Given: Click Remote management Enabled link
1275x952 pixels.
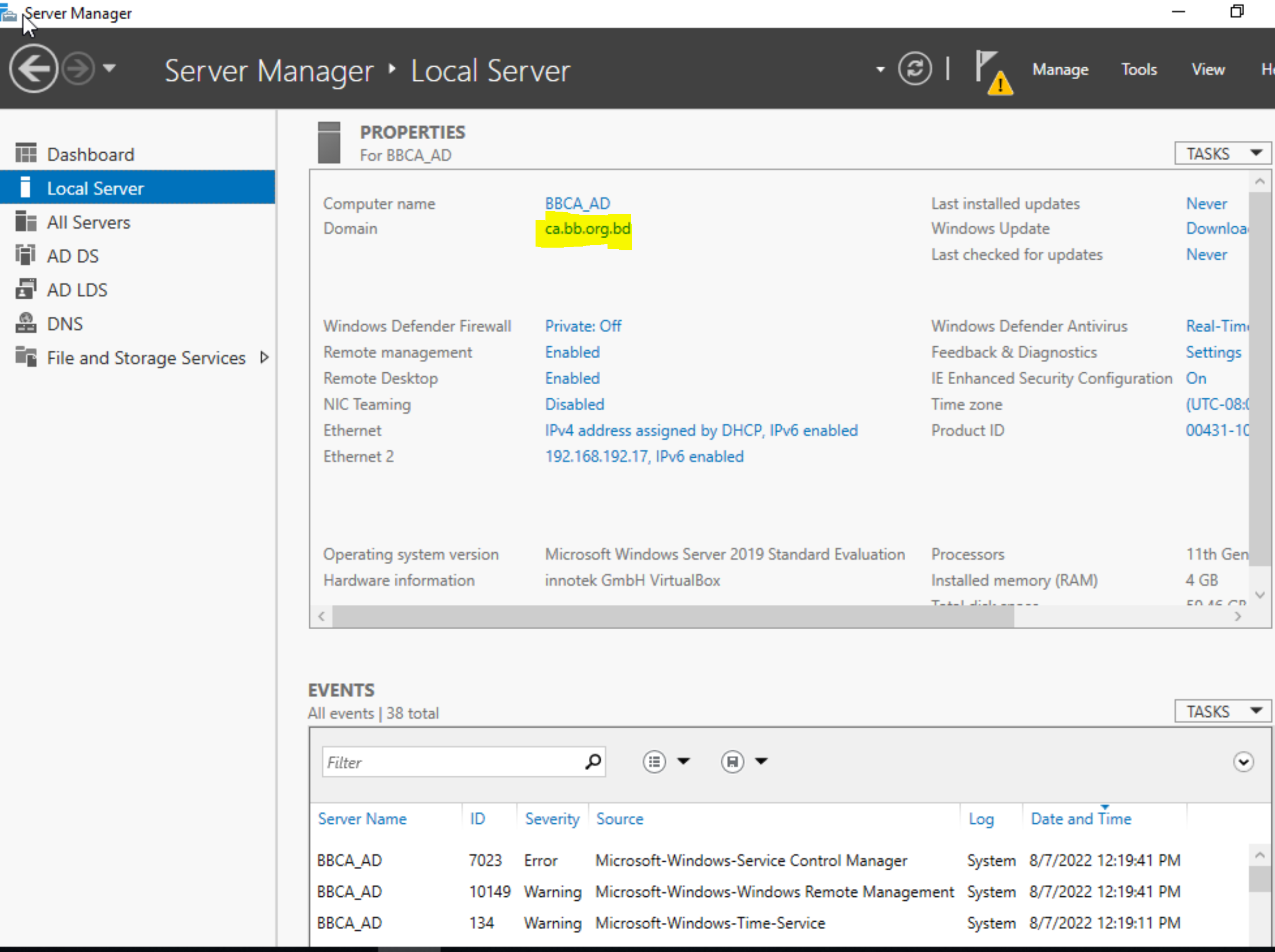Looking at the screenshot, I should [573, 352].
